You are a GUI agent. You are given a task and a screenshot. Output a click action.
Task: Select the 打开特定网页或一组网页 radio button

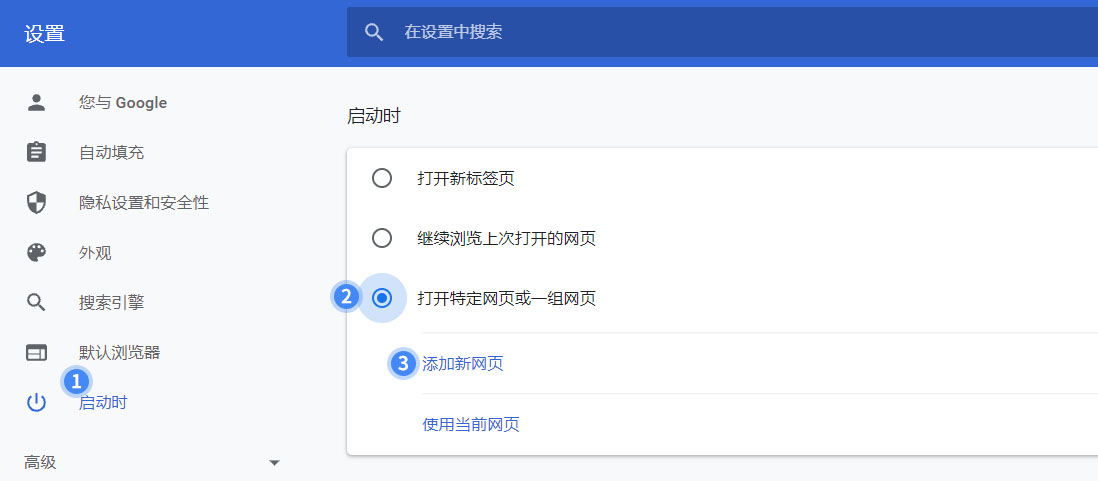382,298
